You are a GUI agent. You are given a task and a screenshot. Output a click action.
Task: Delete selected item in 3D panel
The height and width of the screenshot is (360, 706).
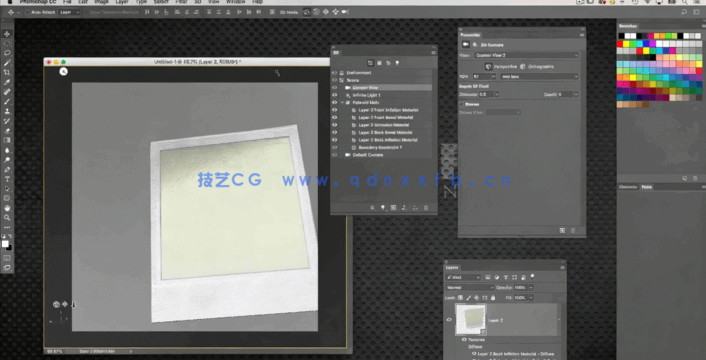pos(426,208)
